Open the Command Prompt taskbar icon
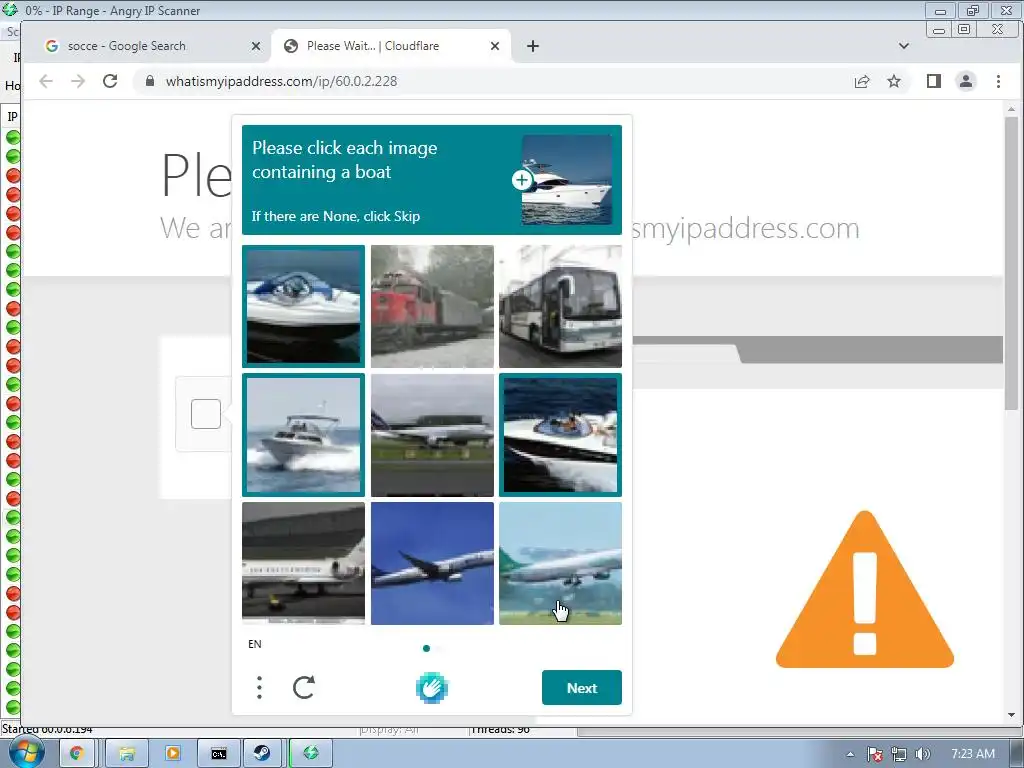This screenshot has width=1024, height=768. (x=219, y=754)
